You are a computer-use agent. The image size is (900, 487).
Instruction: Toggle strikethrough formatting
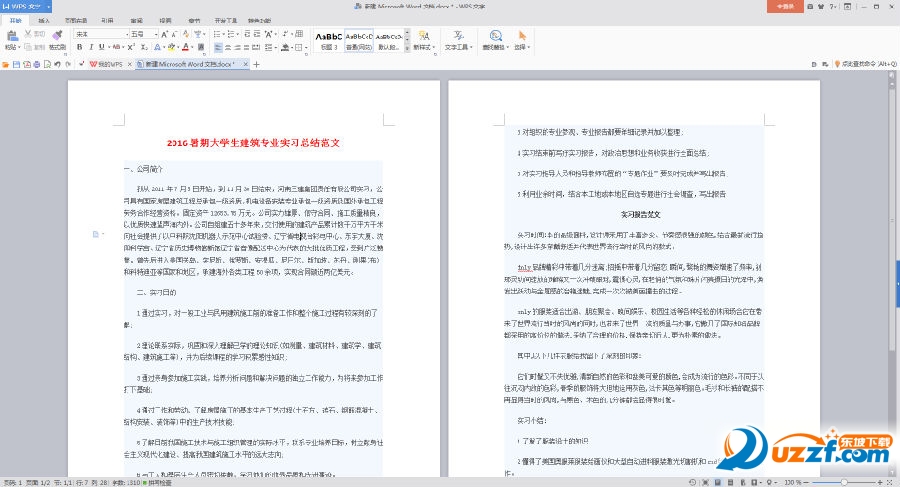click(x=116, y=47)
